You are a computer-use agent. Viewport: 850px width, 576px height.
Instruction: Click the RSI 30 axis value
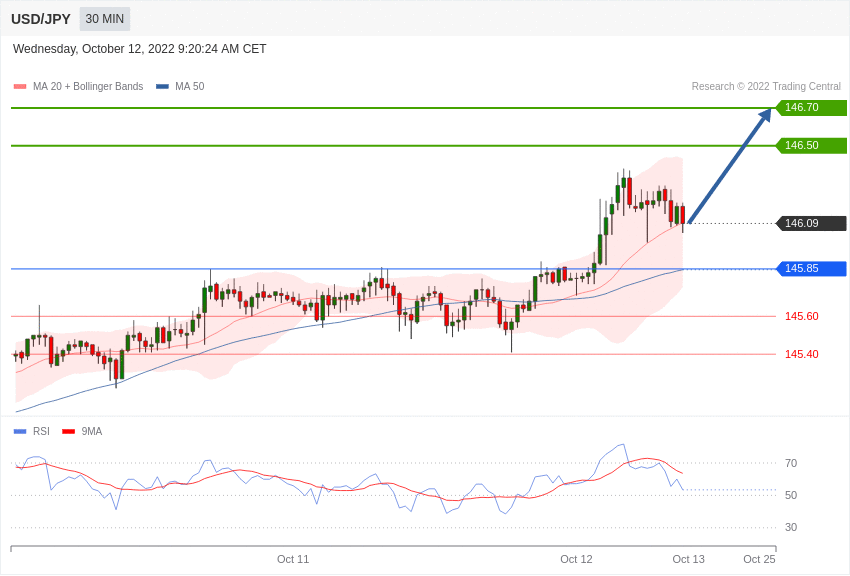791,527
